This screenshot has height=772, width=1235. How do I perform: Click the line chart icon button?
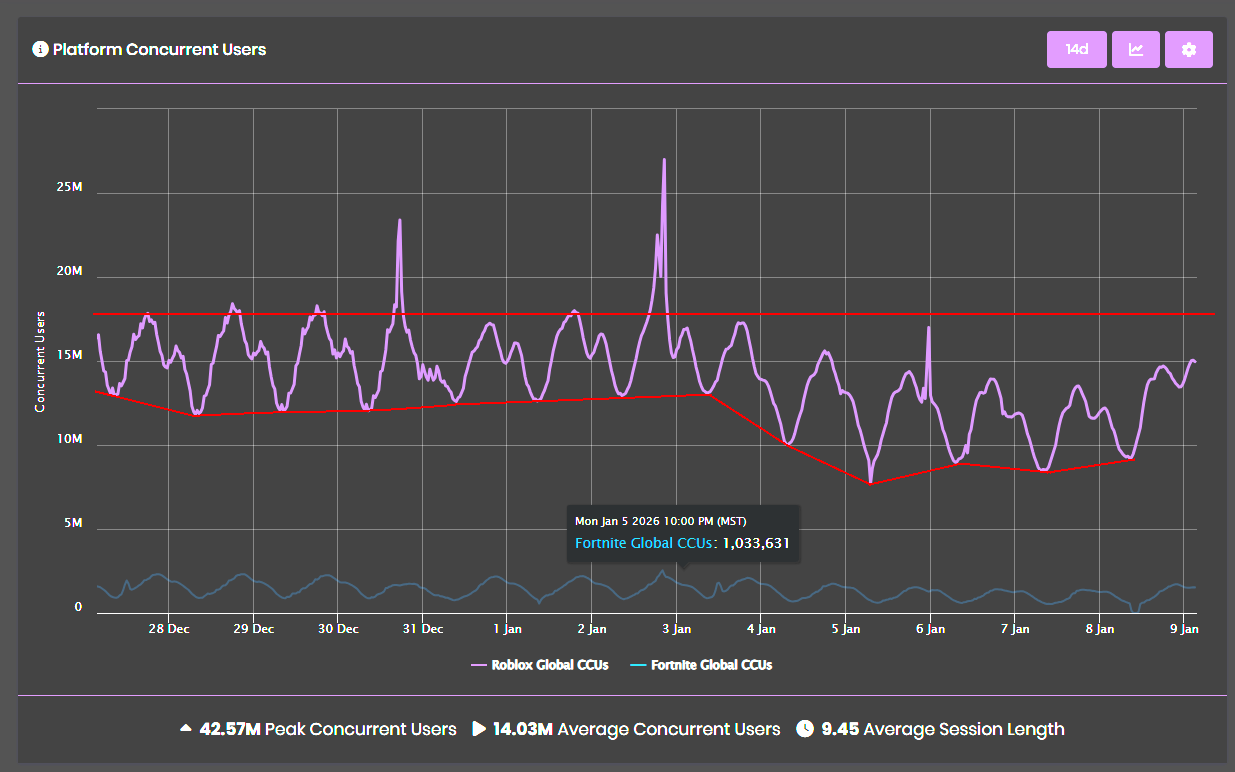[1136, 49]
